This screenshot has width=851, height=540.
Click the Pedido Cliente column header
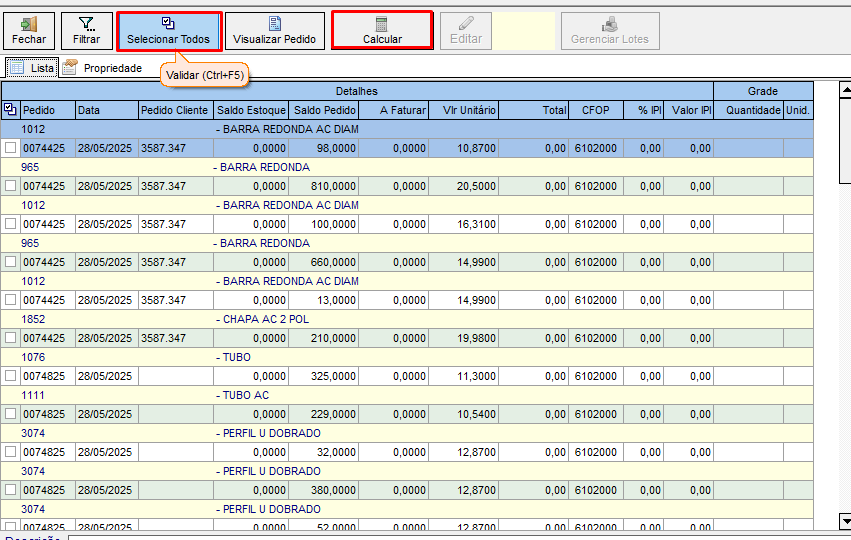[175, 110]
